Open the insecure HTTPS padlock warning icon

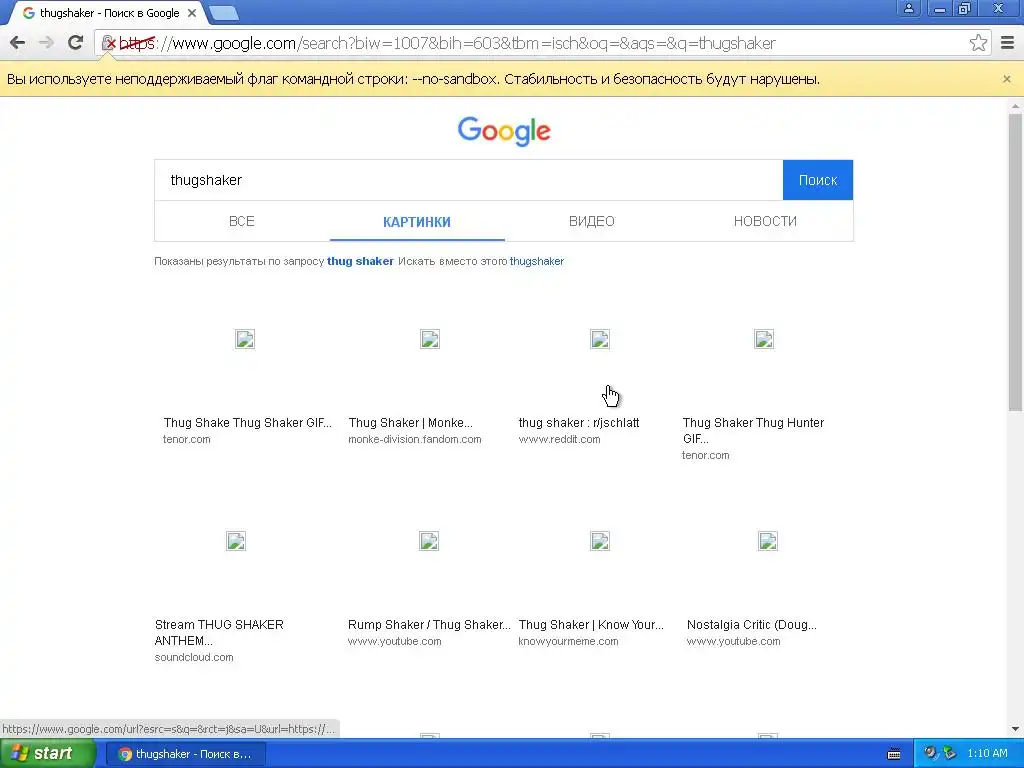pyautogui.click(x=109, y=43)
